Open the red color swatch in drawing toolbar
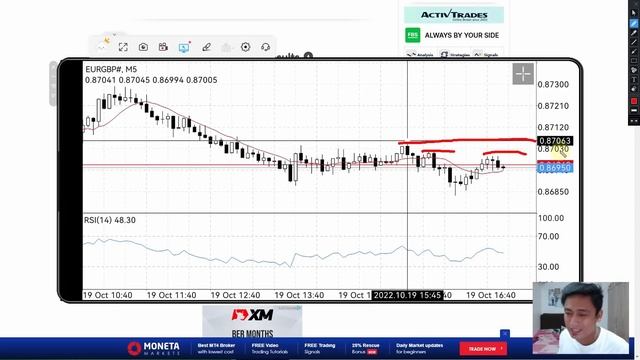This screenshot has width=640, height=360. (634, 101)
